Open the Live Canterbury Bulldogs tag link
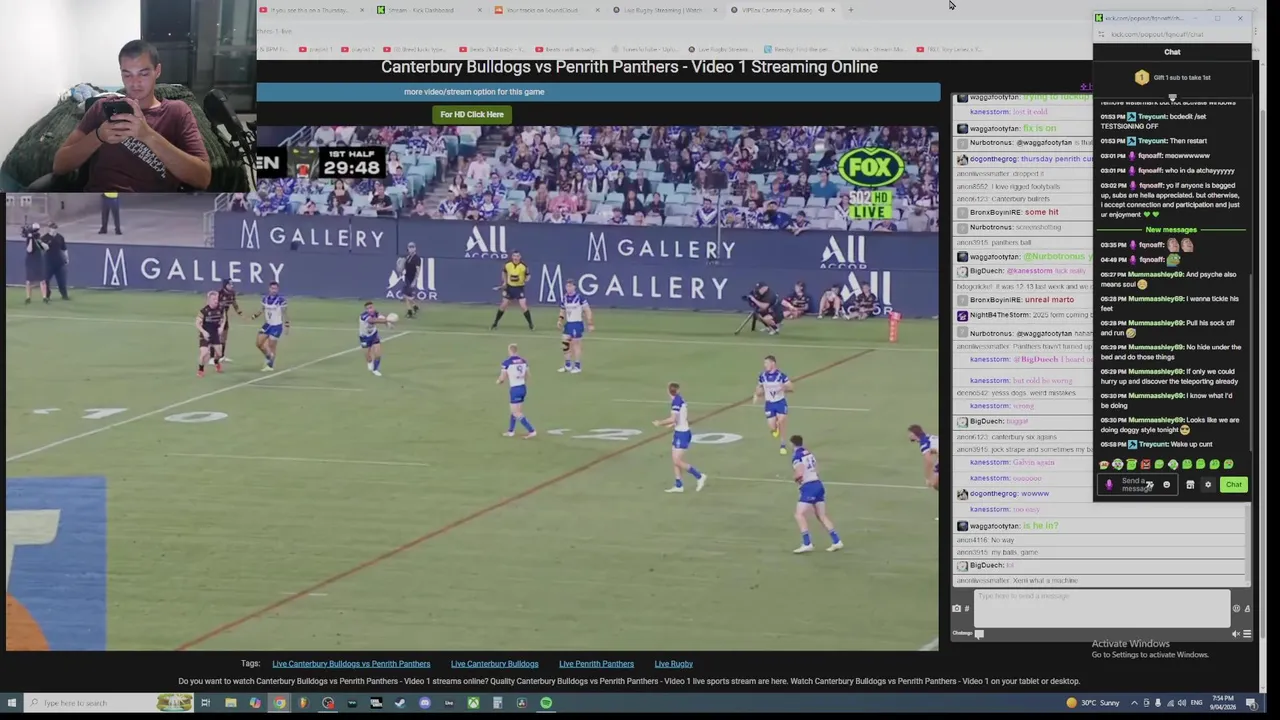 (x=494, y=664)
